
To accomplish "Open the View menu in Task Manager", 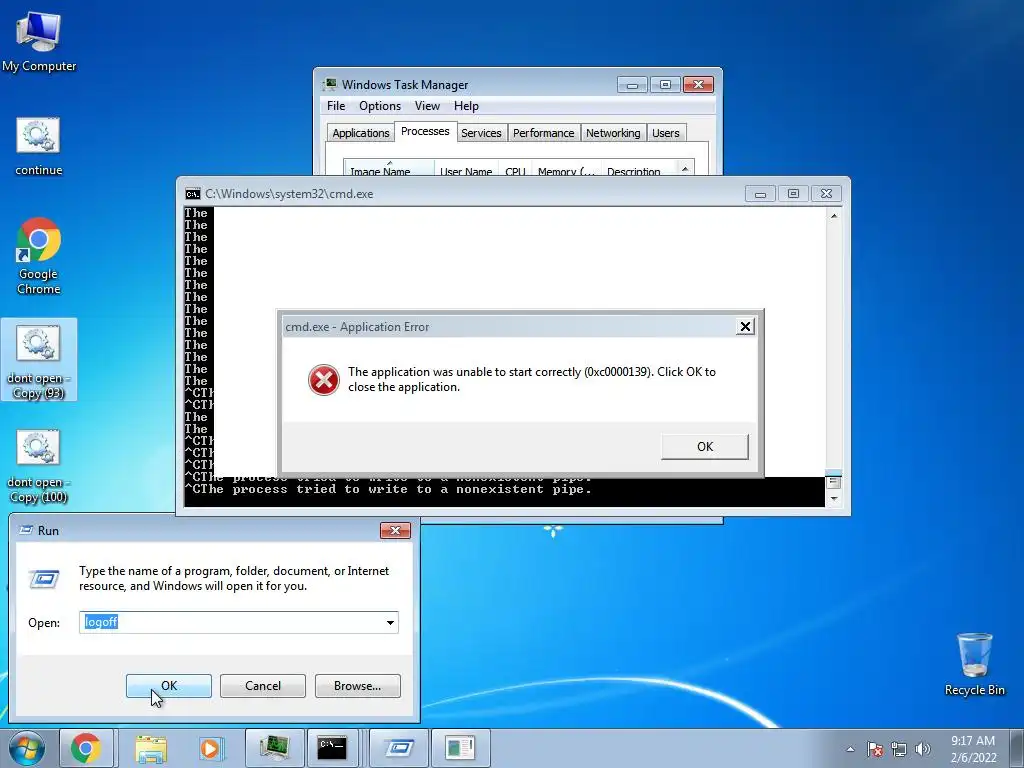I will (x=427, y=106).
